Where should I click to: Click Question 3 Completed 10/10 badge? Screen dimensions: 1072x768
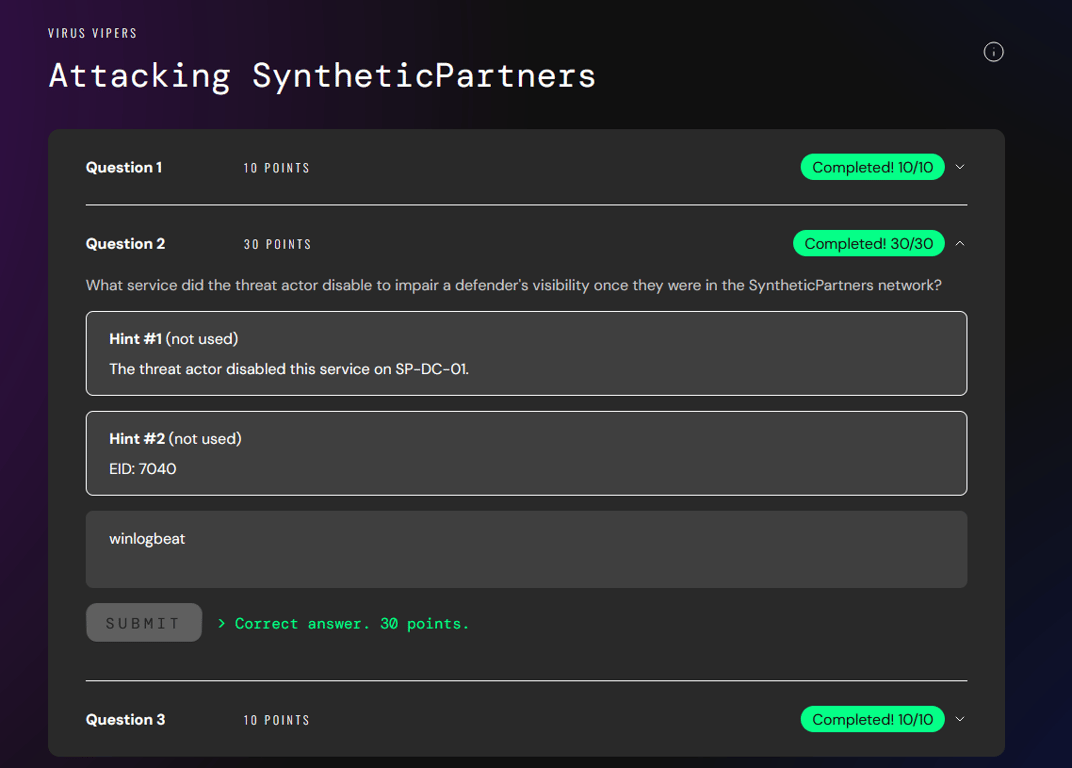[x=872, y=719]
